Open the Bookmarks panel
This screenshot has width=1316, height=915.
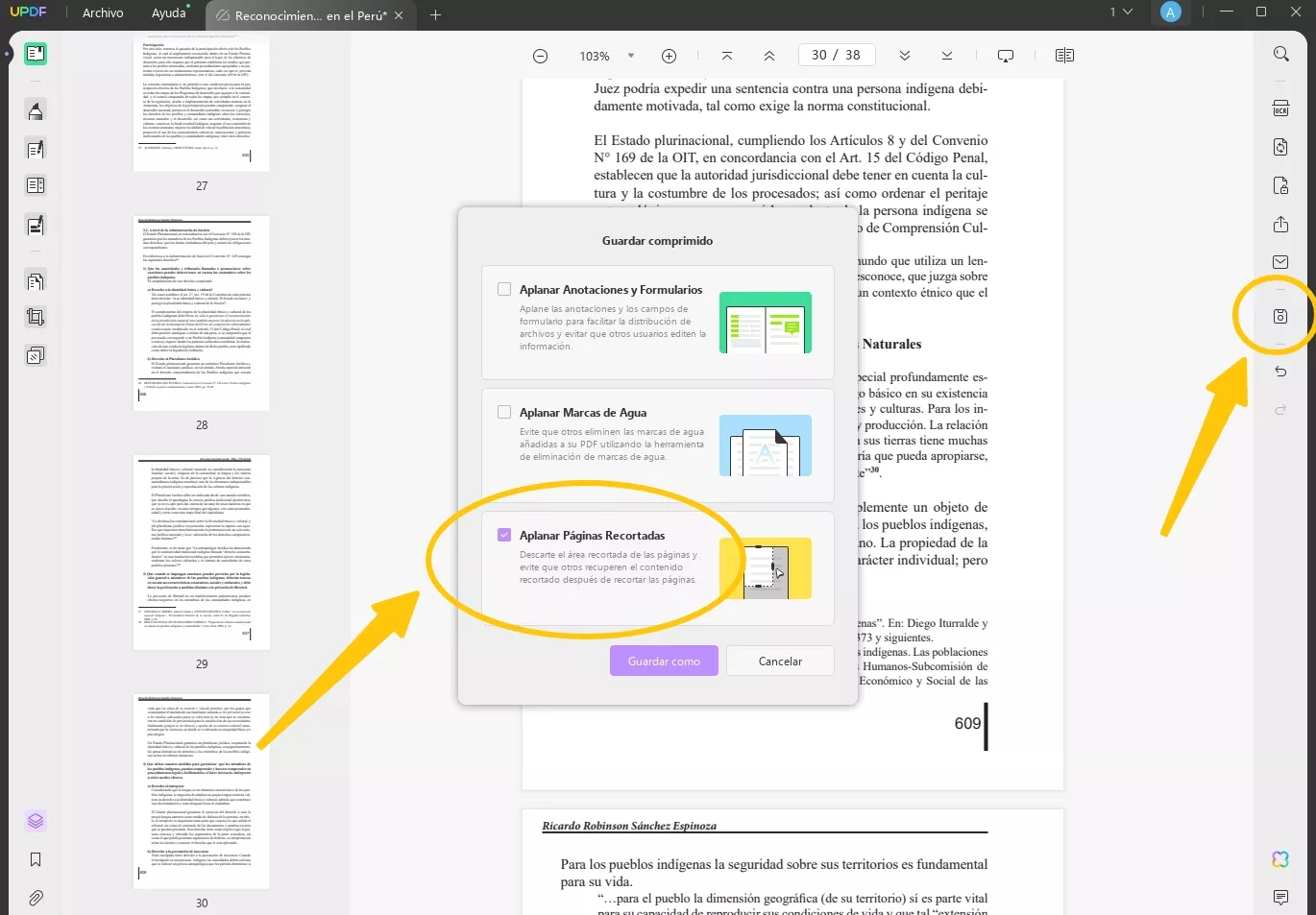[36, 860]
